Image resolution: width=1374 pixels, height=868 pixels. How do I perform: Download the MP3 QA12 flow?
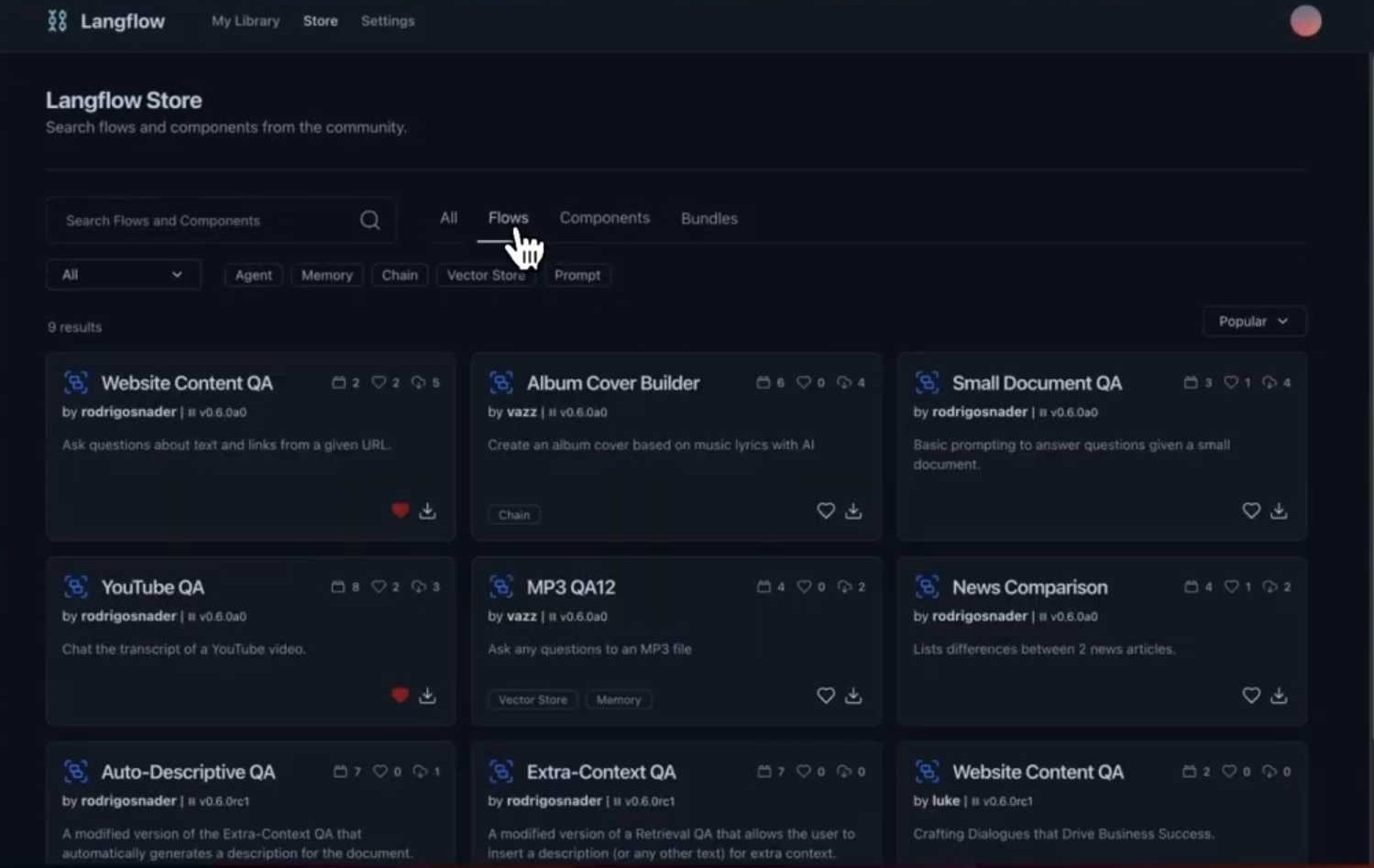pos(852,696)
